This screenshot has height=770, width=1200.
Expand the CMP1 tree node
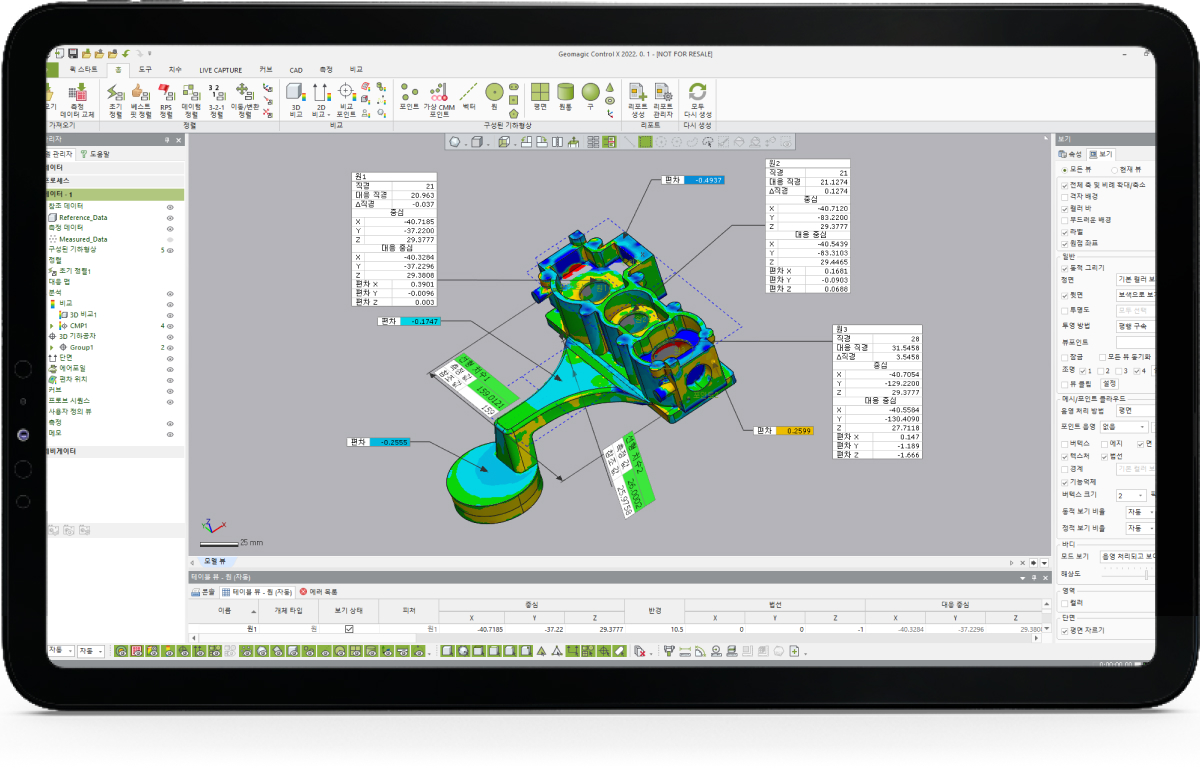click(x=51, y=325)
